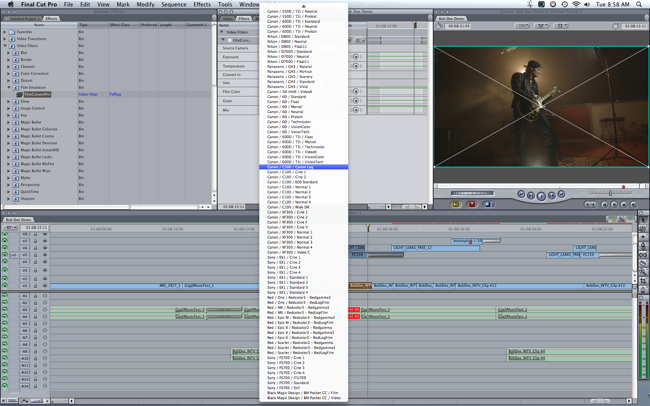
Task: Click the Effect Class column header
Action: pos(124,25)
